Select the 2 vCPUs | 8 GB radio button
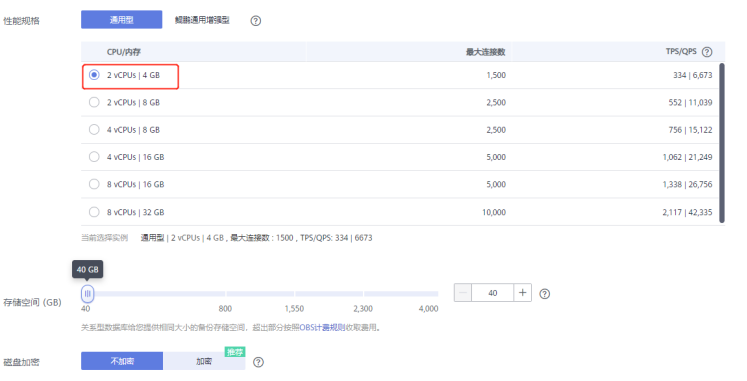This screenshot has width=747, height=381. (94, 102)
